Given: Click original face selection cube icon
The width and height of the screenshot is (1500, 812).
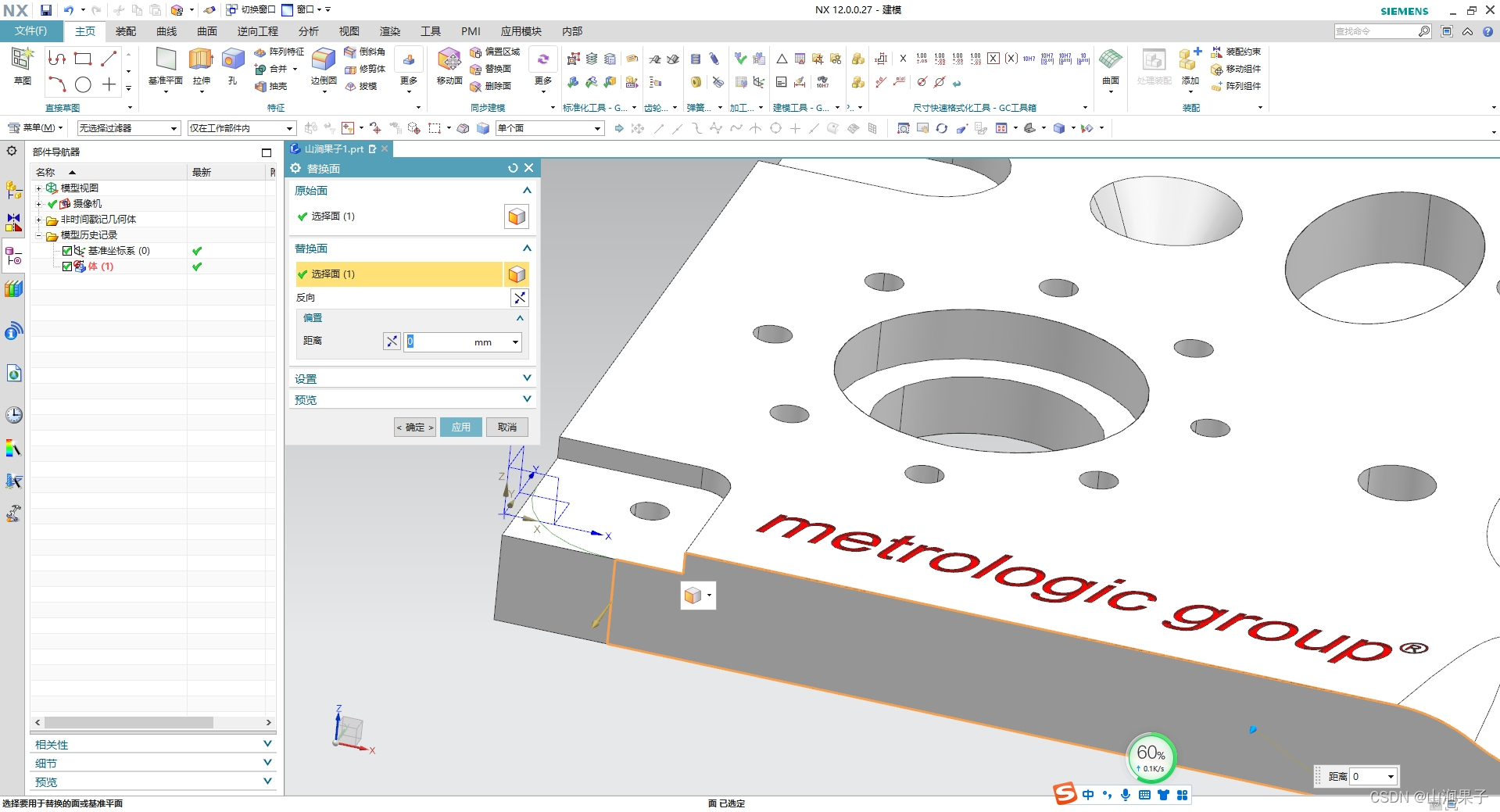Looking at the screenshot, I should point(517,216).
